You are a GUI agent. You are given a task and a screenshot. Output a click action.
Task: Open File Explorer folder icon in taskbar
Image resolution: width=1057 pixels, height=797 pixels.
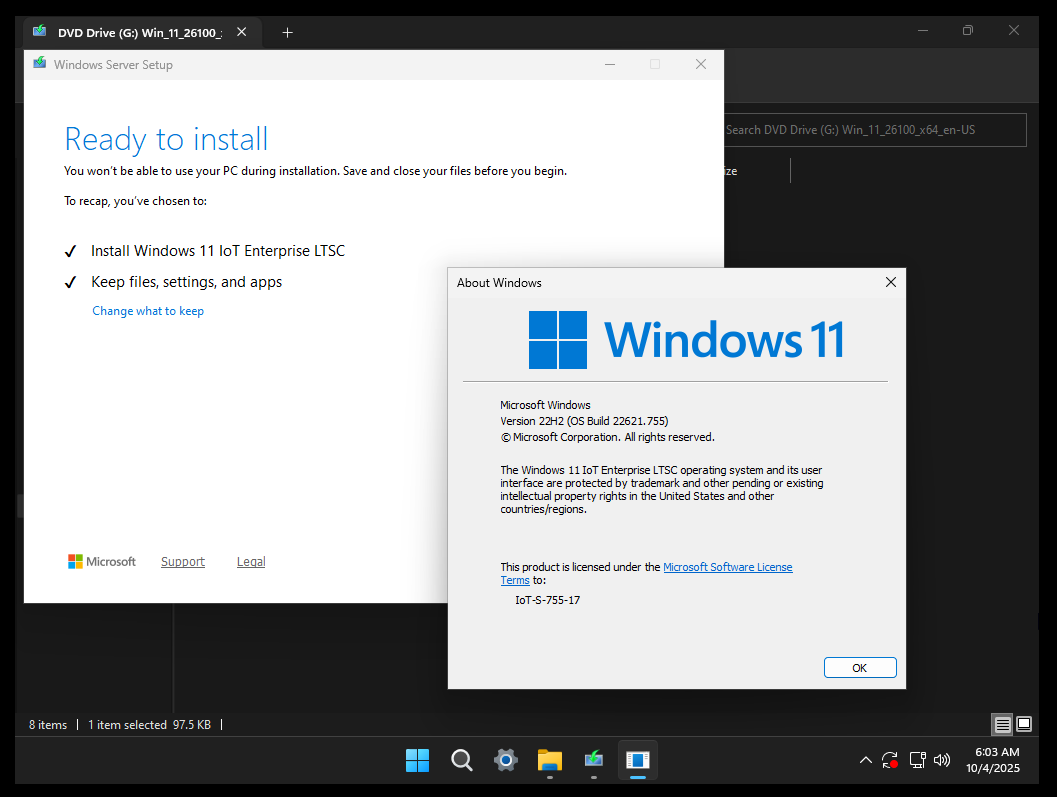pyautogui.click(x=550, y=760)
